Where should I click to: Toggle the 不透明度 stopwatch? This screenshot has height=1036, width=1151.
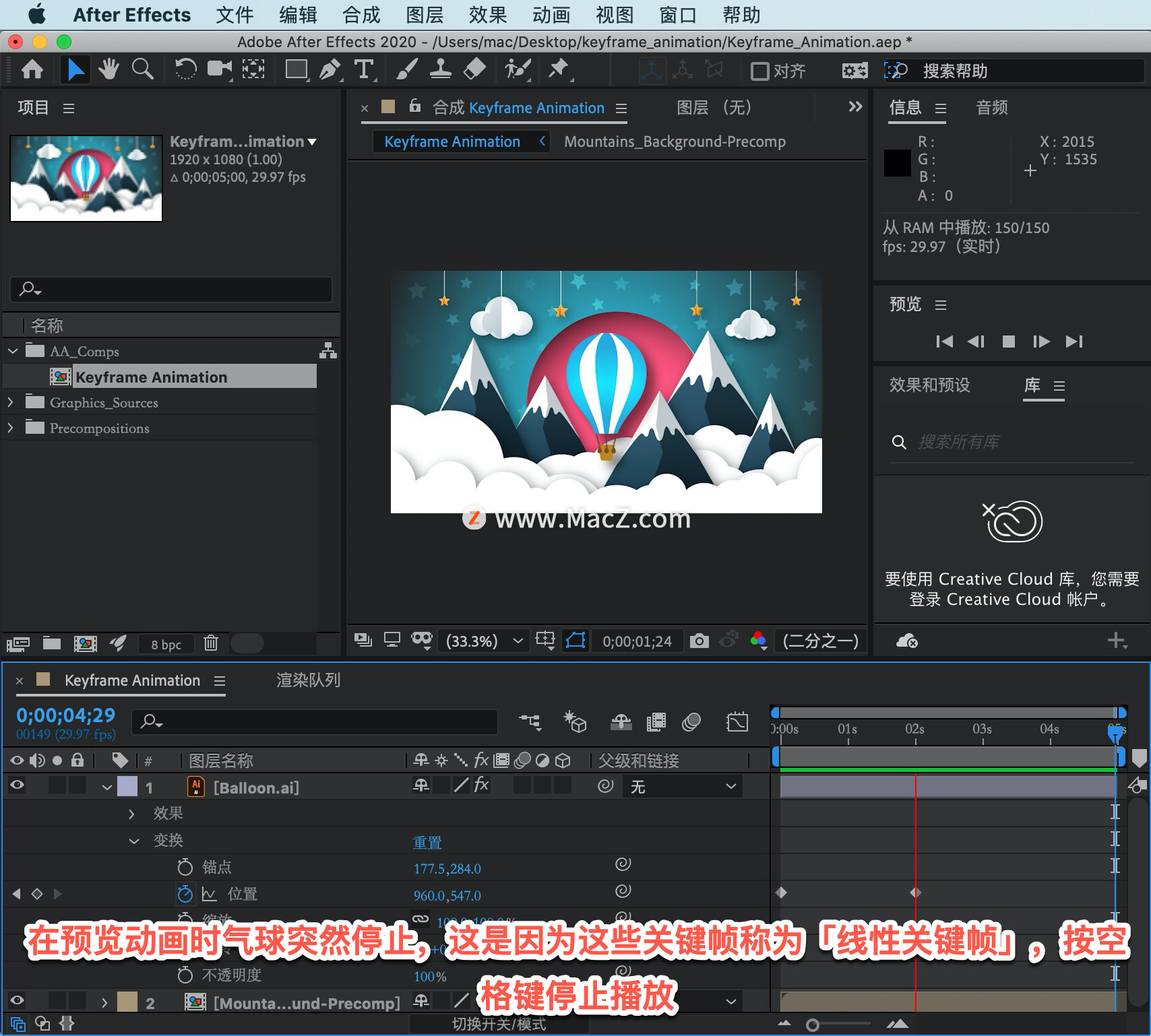point(185,975)
